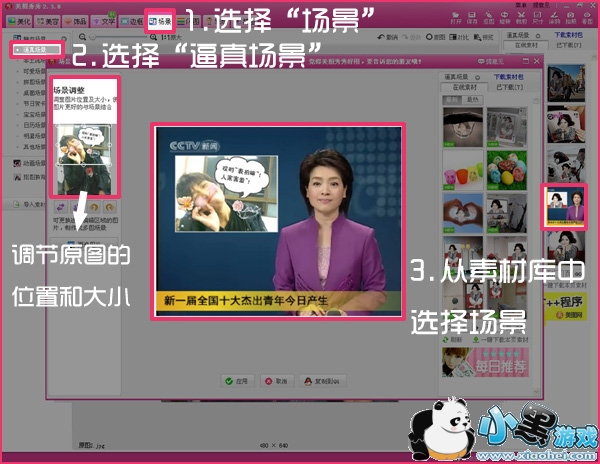Image resolution: width=600 pixels, height=464 pixels.
Task: Choose the colorful Easter eggs scene thumbnail
Action: click(507, 170)
